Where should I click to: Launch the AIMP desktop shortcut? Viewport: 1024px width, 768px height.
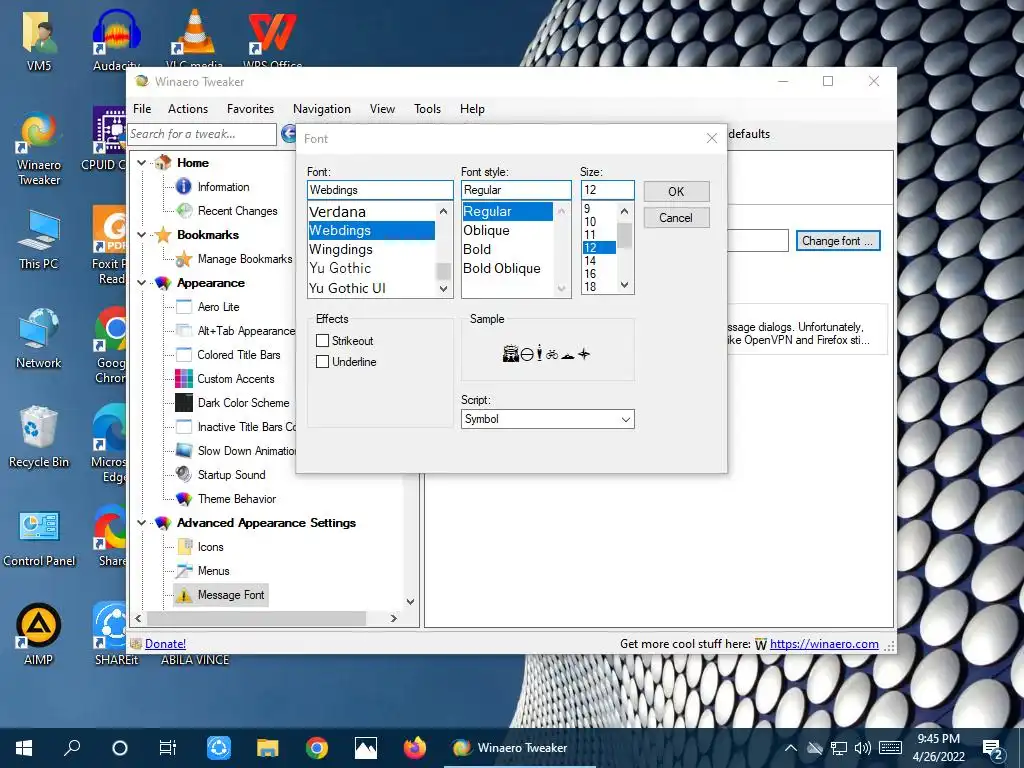coord(39,626)
